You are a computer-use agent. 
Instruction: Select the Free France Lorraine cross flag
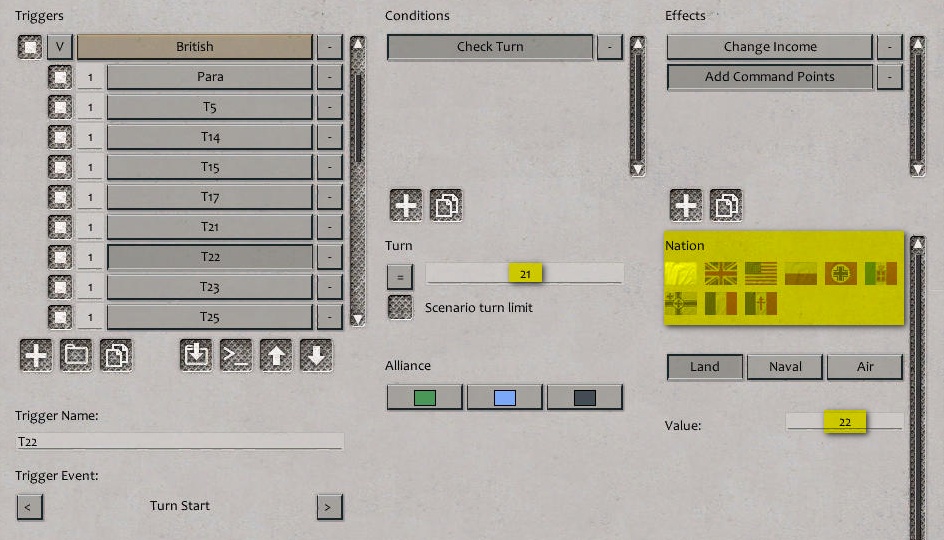pyautogui.click(x=761, y=303)
